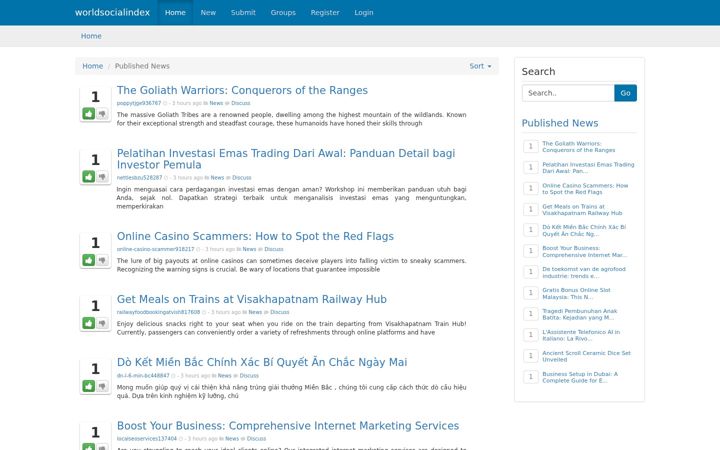Upvote Online Casino Scammers story

click(89, 260)
